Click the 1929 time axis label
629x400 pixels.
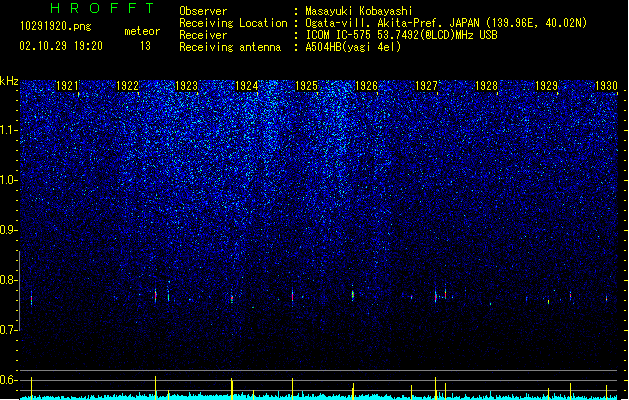tap(546, 86)
